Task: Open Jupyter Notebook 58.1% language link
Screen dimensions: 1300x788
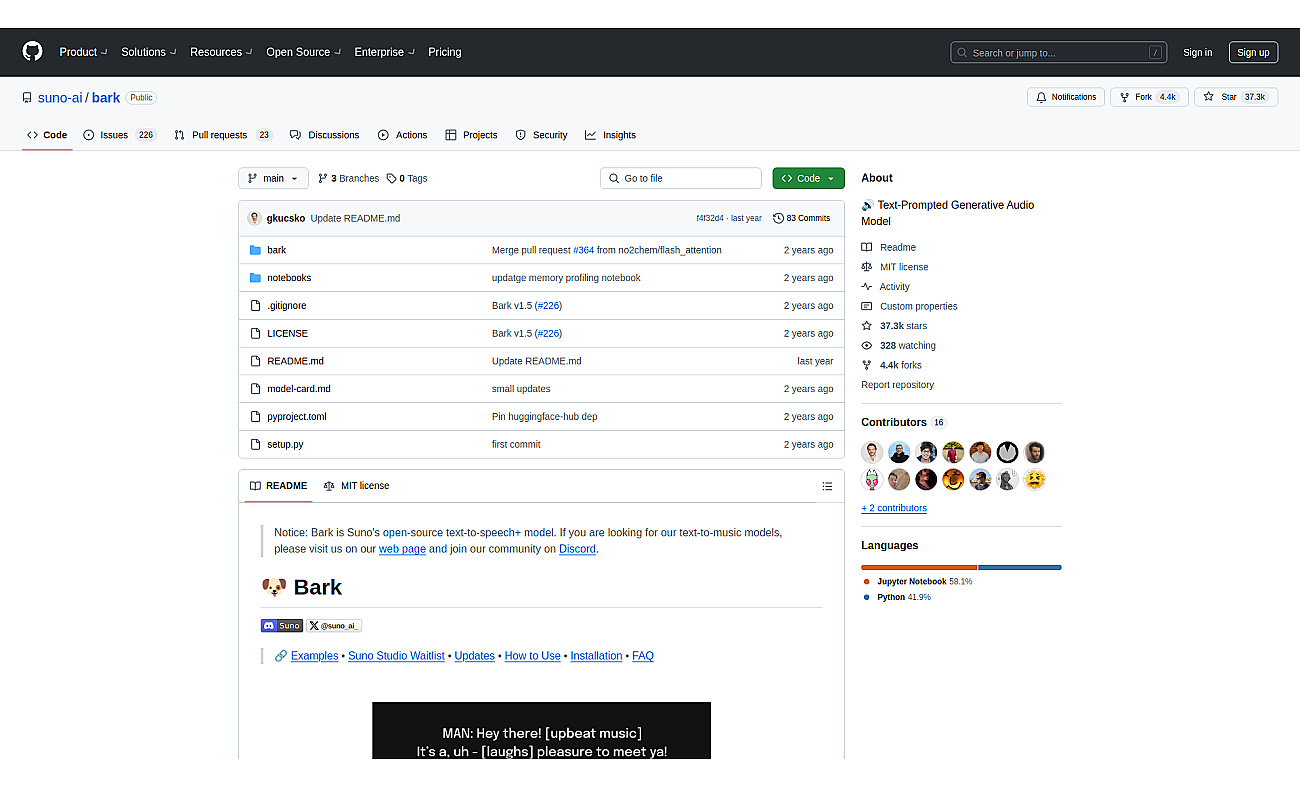Action: click(917, 581)
